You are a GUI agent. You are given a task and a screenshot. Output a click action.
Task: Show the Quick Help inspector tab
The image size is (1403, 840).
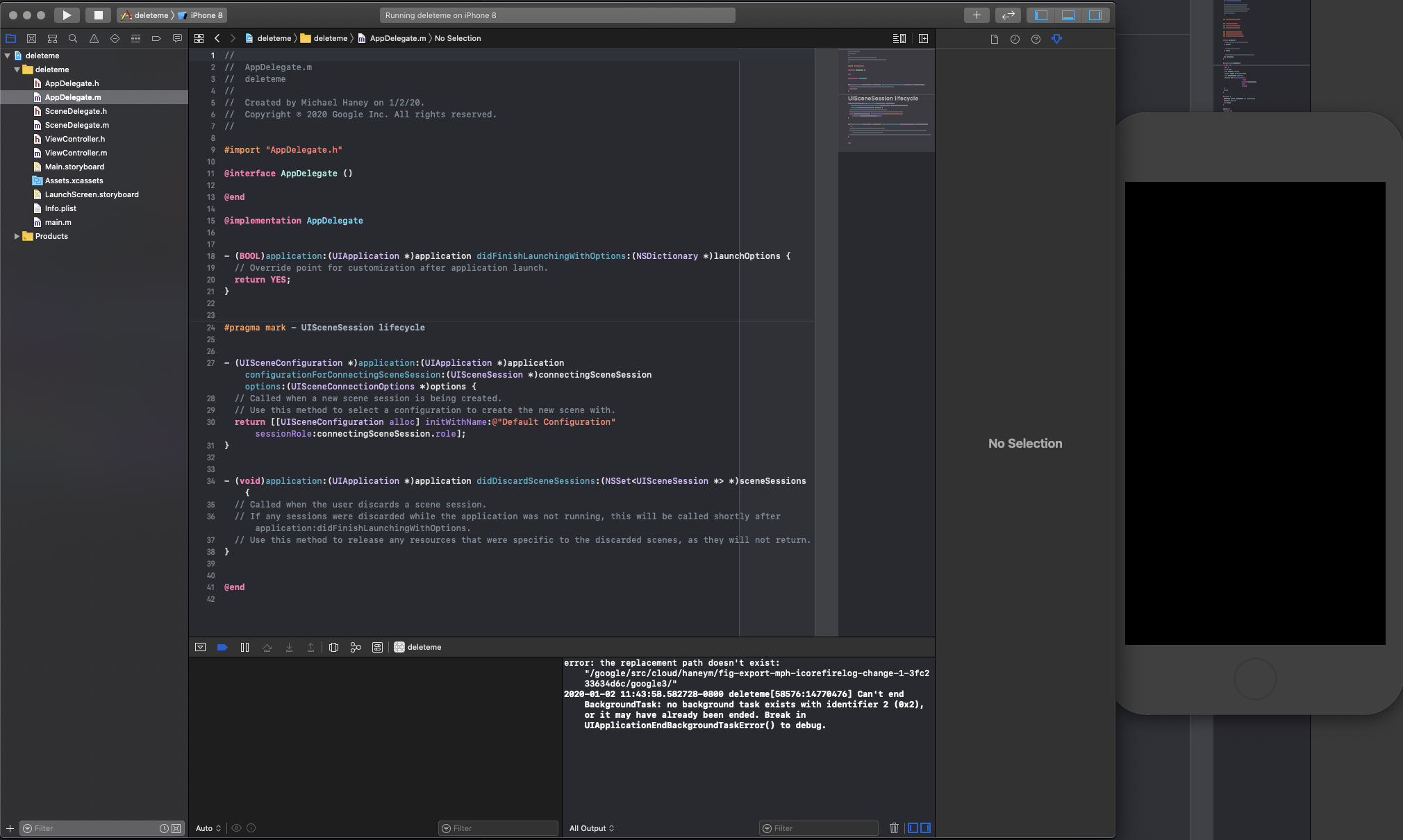(1036, 39)
